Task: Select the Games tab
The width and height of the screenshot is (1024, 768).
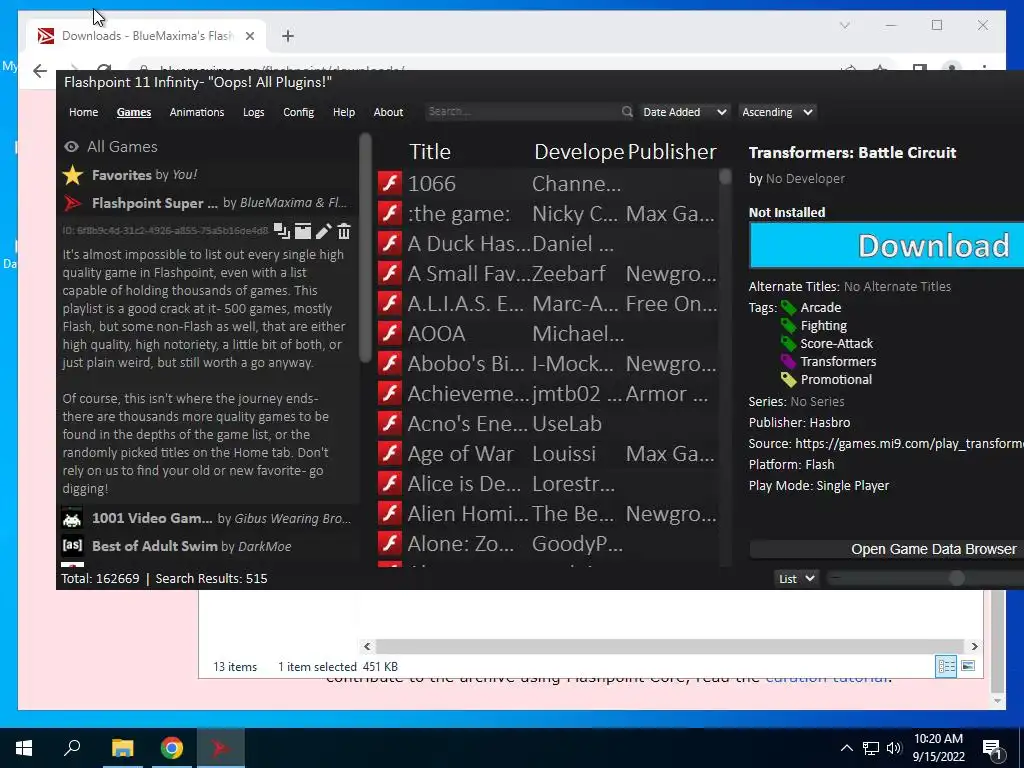Action: coord(134,112)
